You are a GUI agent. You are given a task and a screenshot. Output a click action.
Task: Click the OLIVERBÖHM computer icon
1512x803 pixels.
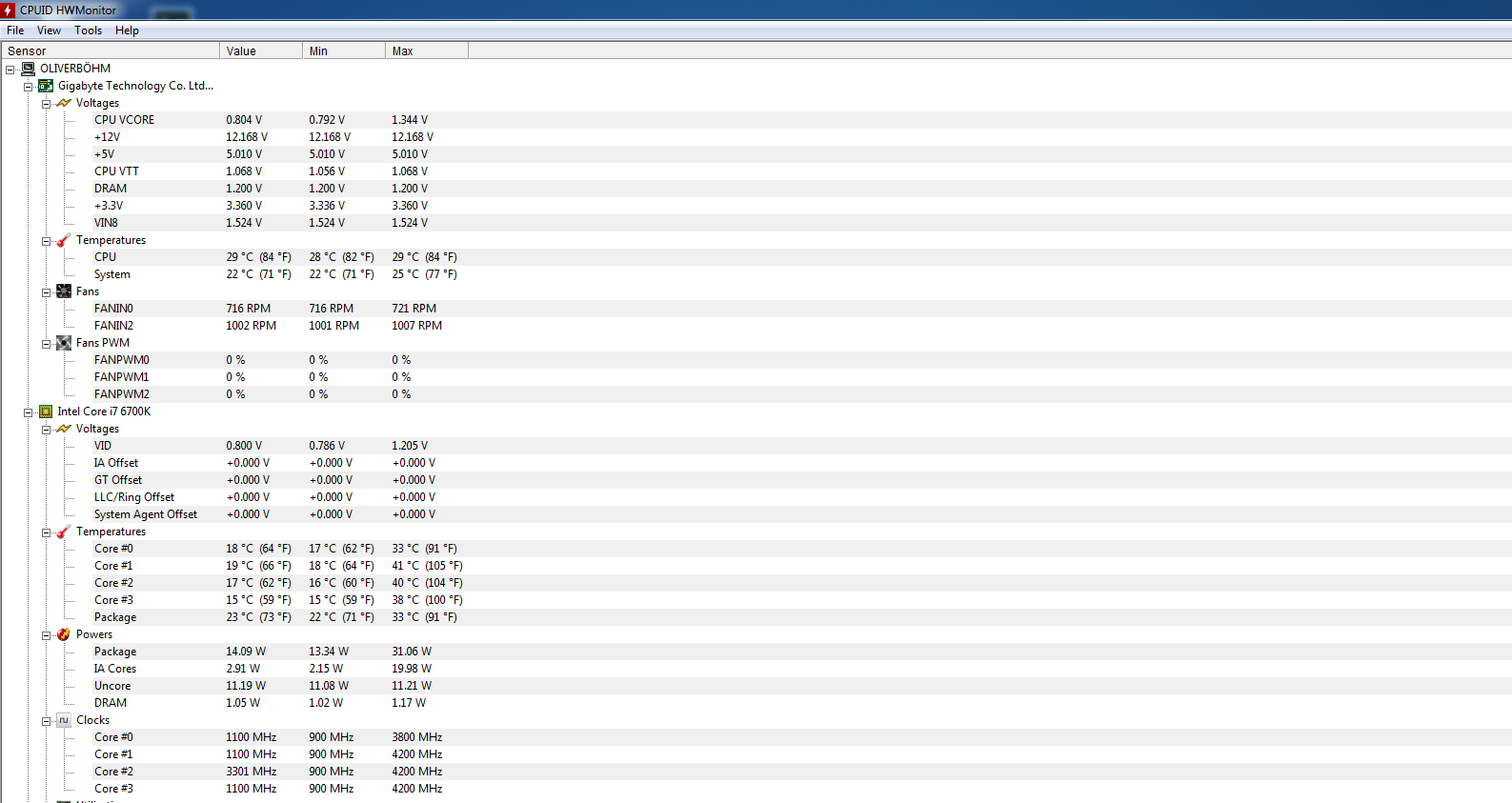[29, 69]
